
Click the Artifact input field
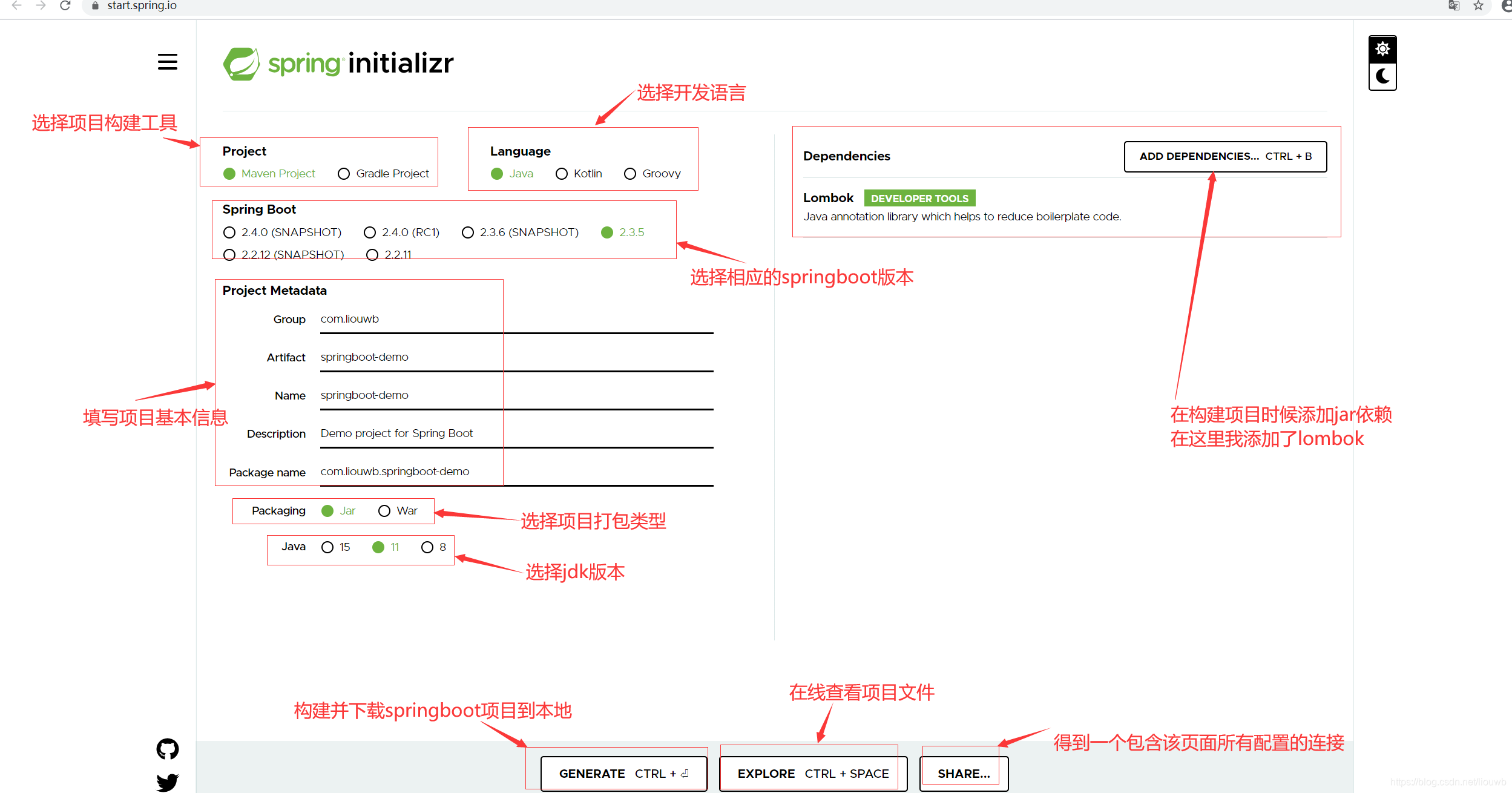[x=517, y=358]
